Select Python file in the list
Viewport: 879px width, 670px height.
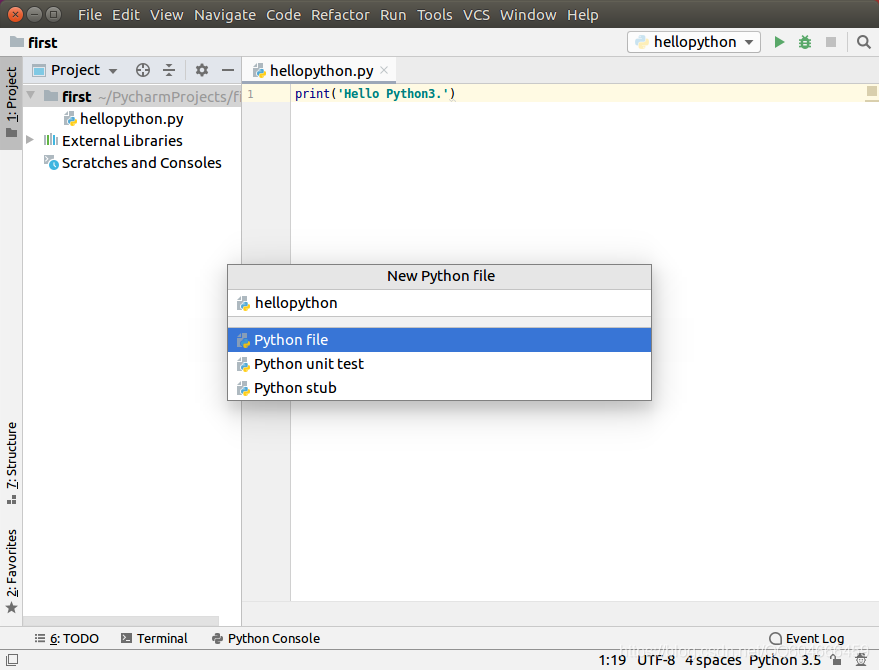click(x=440, y=340)
